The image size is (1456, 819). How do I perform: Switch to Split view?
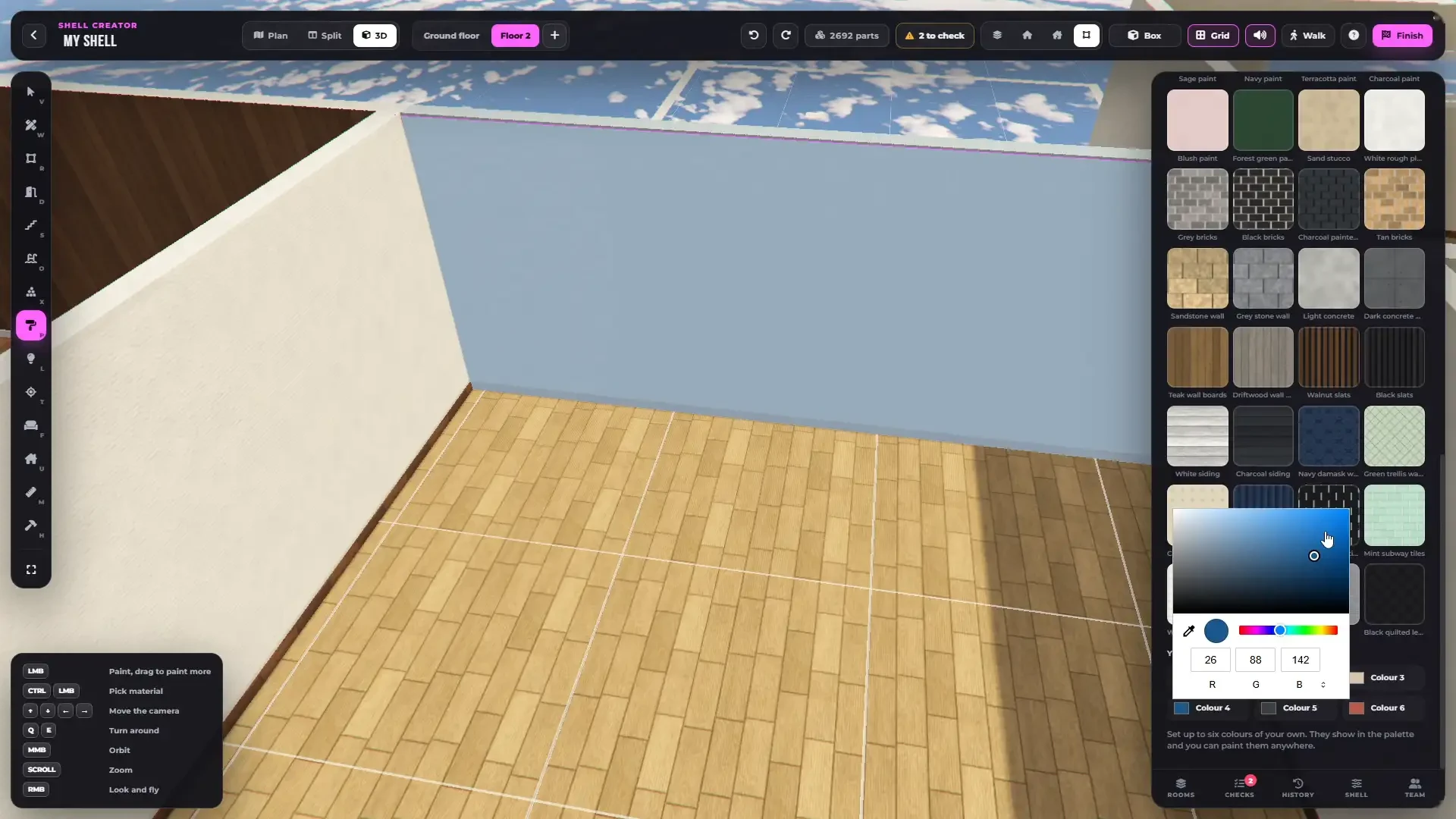tap(325, 35)
